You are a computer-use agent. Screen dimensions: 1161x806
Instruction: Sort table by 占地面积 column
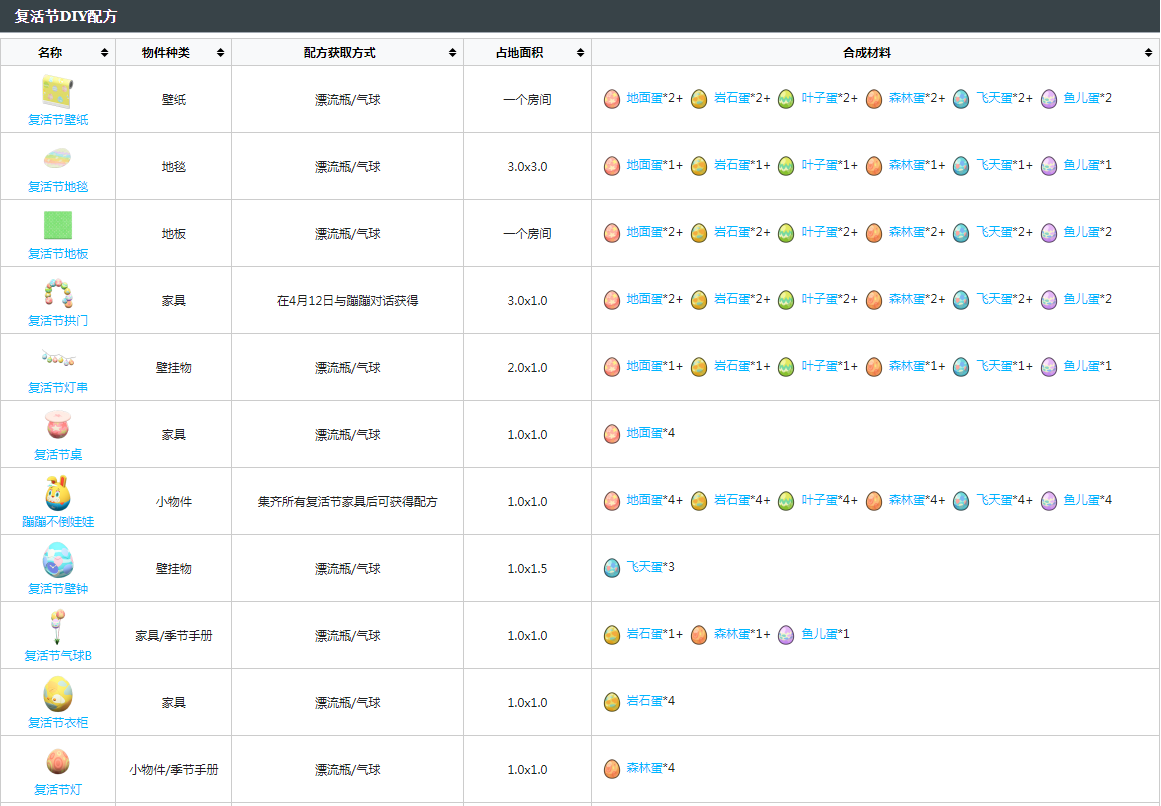click(x=527, y=52)
